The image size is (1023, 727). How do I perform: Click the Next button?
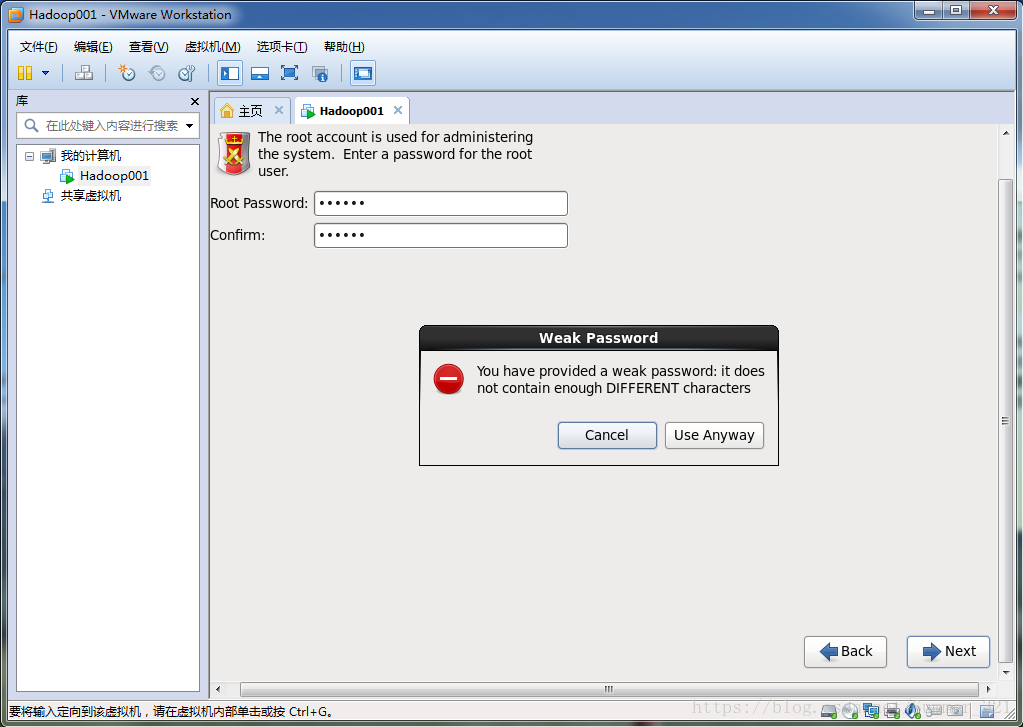(948, 651)
